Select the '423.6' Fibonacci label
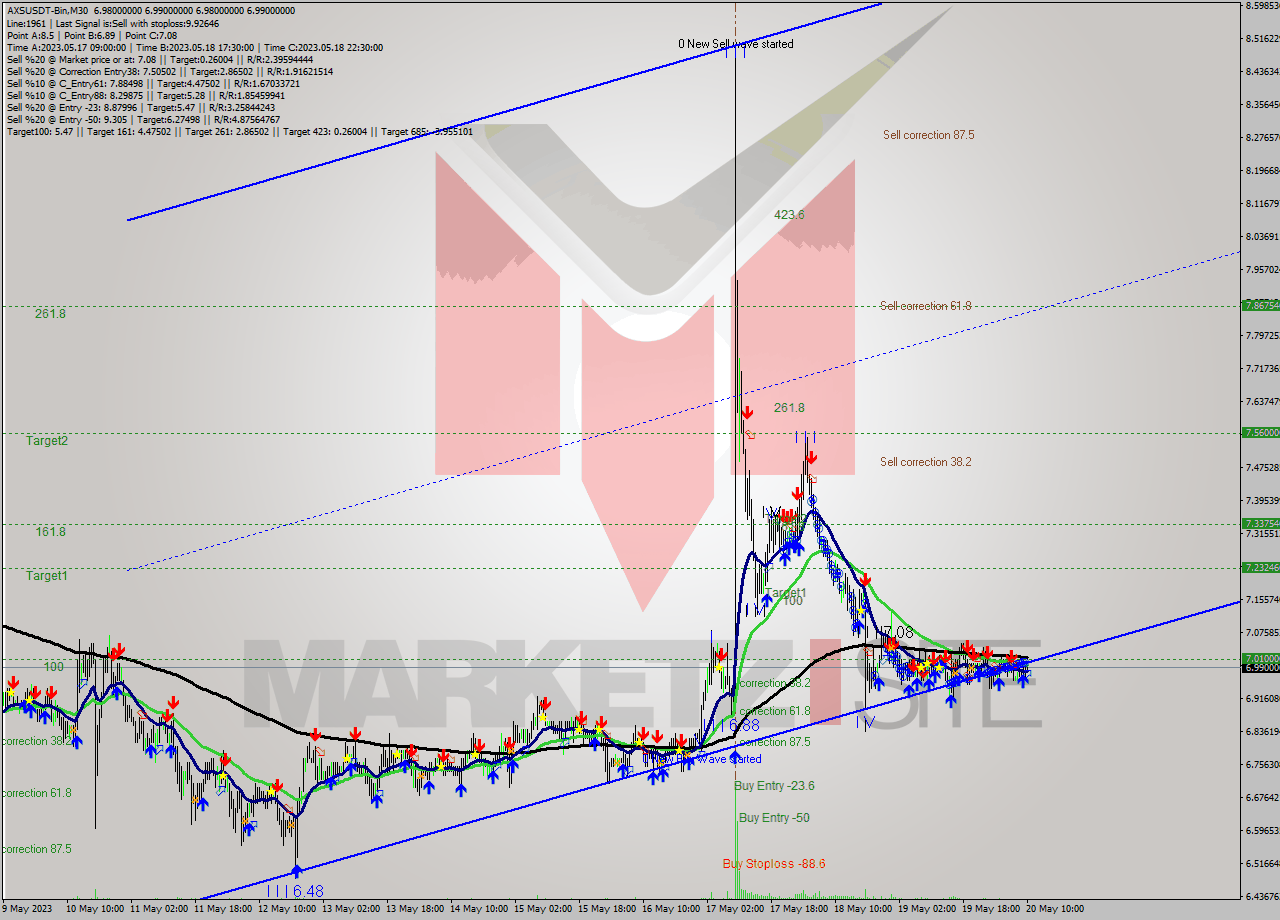This screenshot has width=1280, height=920. pos(789,215)
